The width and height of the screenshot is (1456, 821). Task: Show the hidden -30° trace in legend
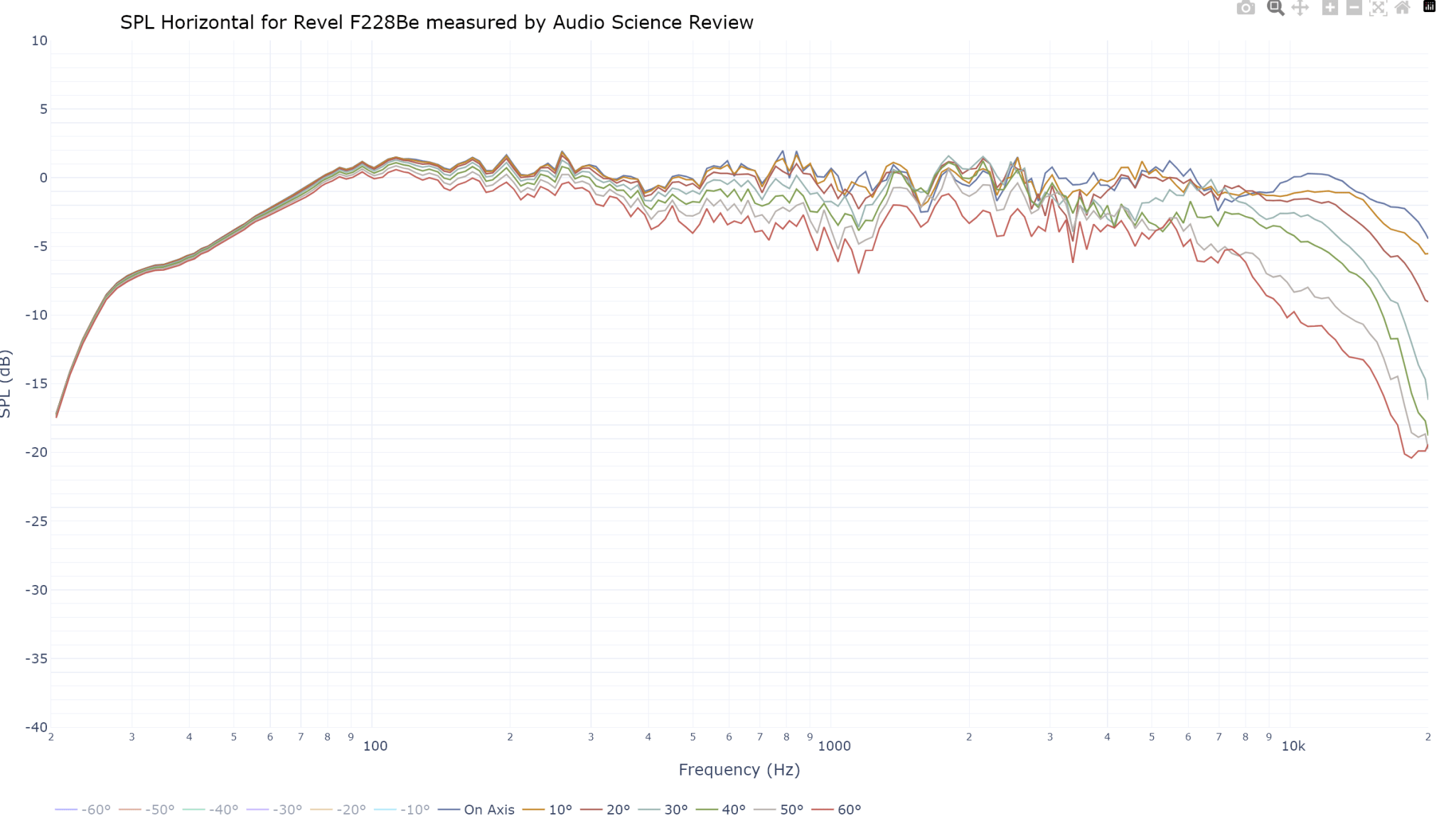274,810
